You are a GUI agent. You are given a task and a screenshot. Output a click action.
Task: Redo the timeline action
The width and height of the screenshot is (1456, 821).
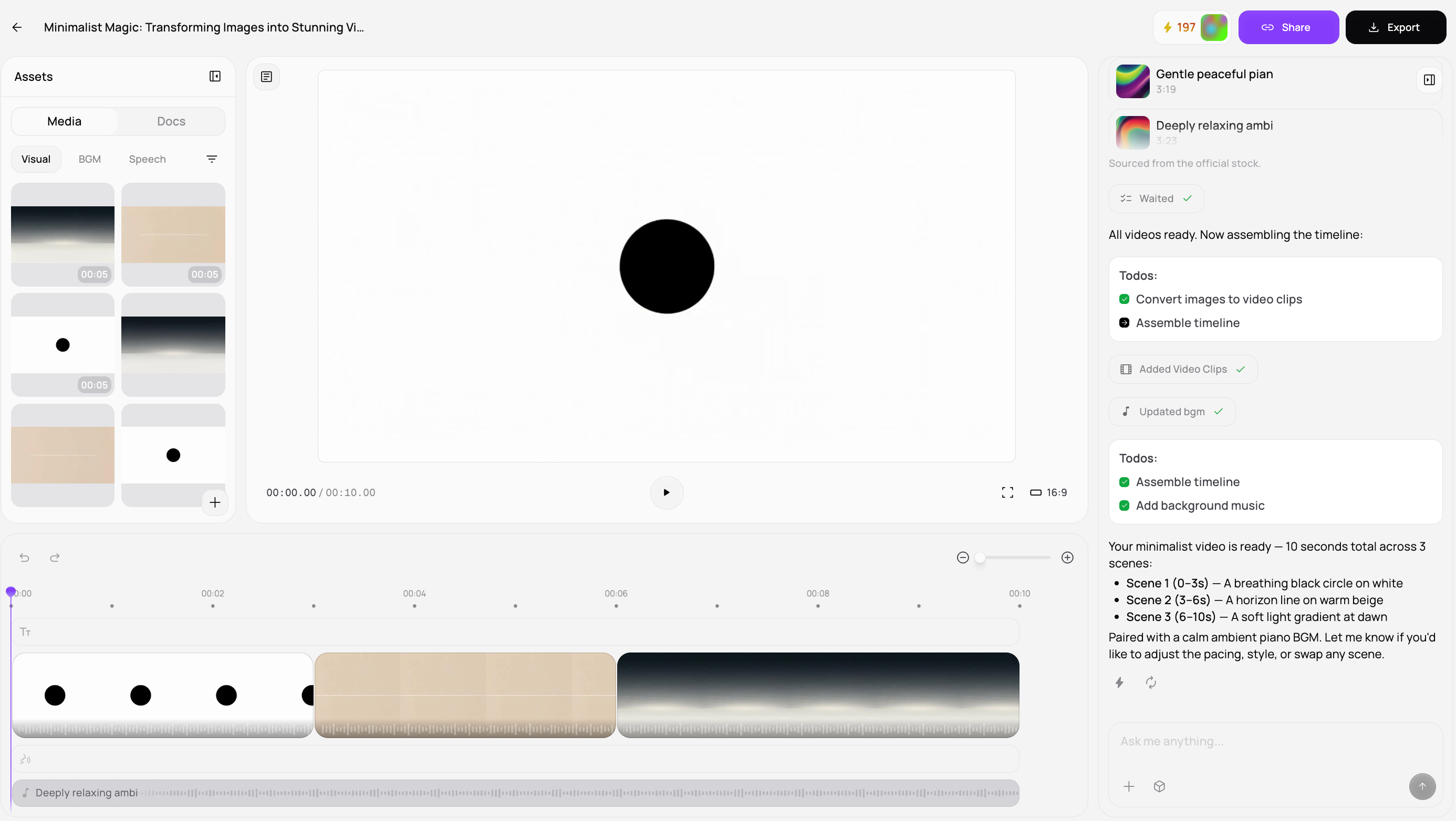tap(55, 557)
